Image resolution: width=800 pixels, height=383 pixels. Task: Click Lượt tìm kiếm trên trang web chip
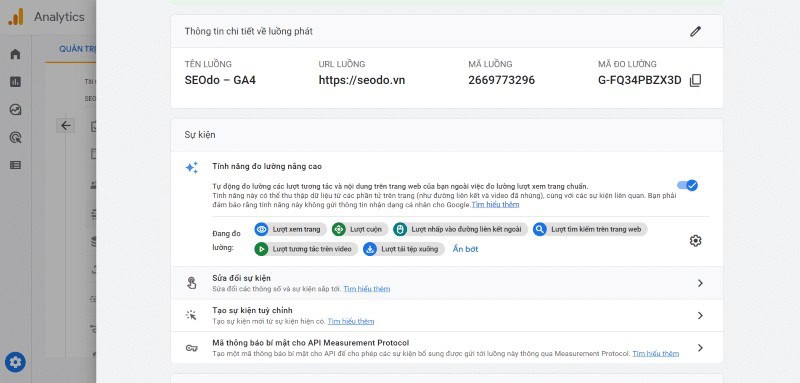coord(590,229)
